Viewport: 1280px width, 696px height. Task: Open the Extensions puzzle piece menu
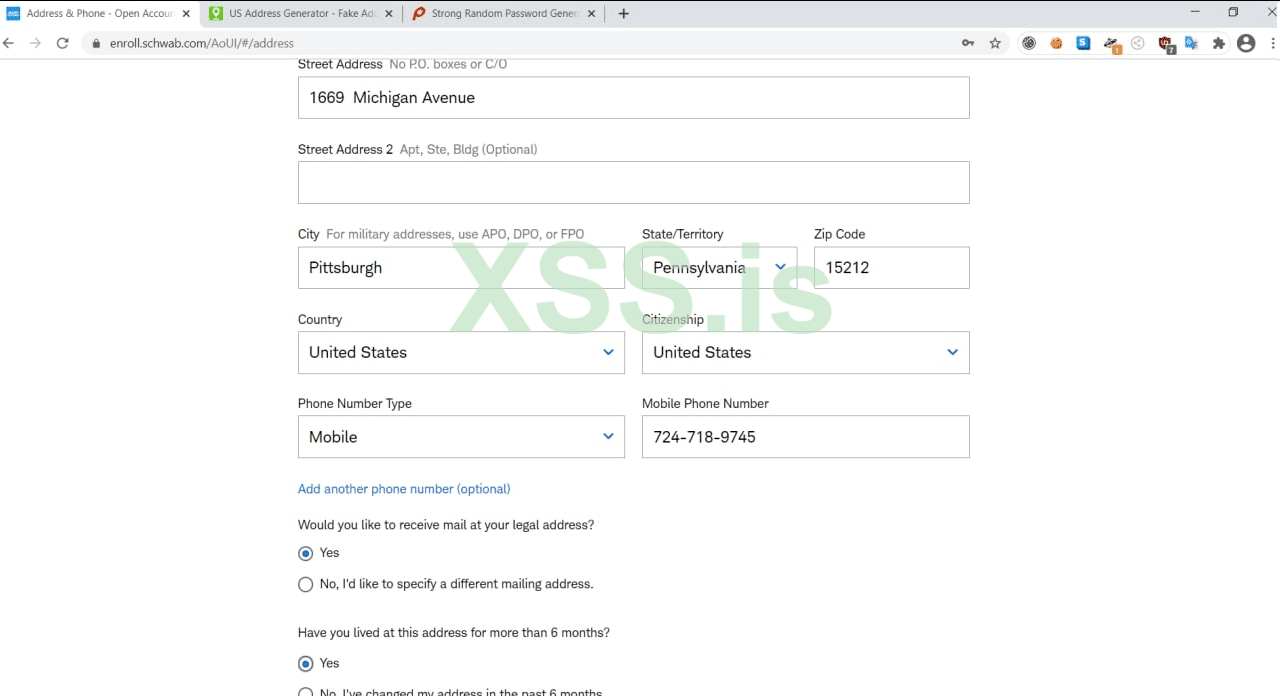1219,43
